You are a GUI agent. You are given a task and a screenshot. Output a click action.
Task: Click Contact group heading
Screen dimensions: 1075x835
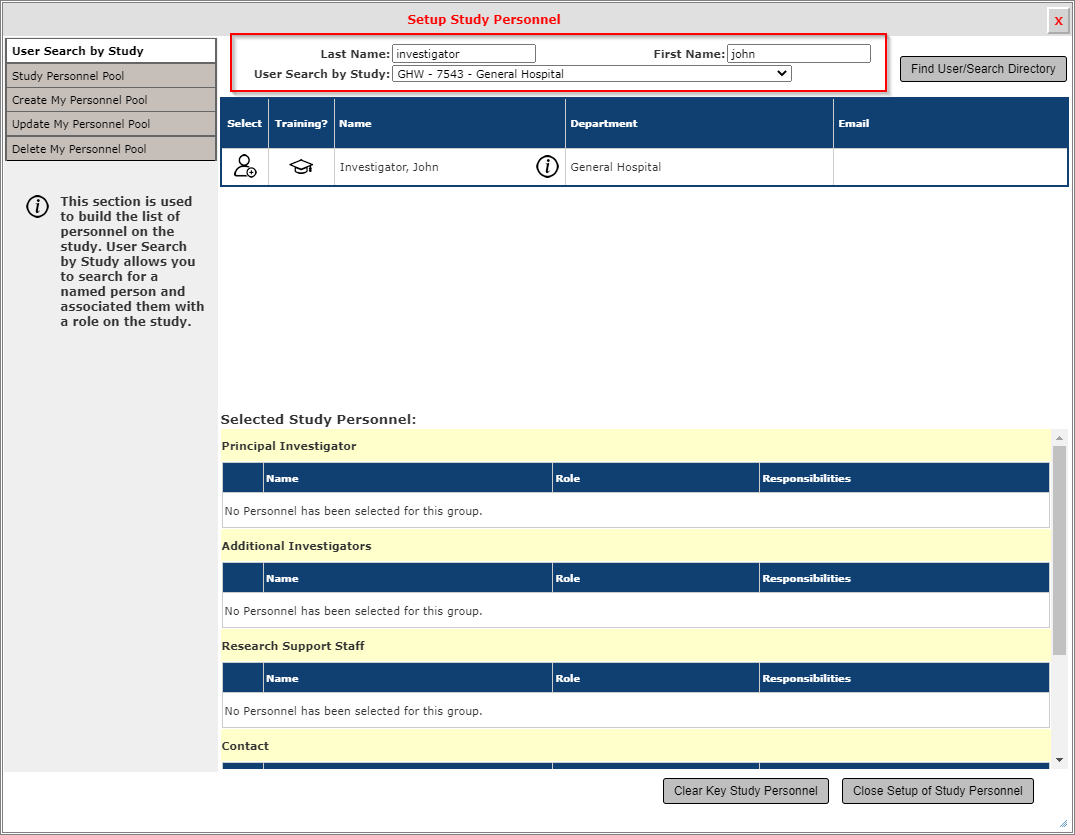click(x=245, y=746)
